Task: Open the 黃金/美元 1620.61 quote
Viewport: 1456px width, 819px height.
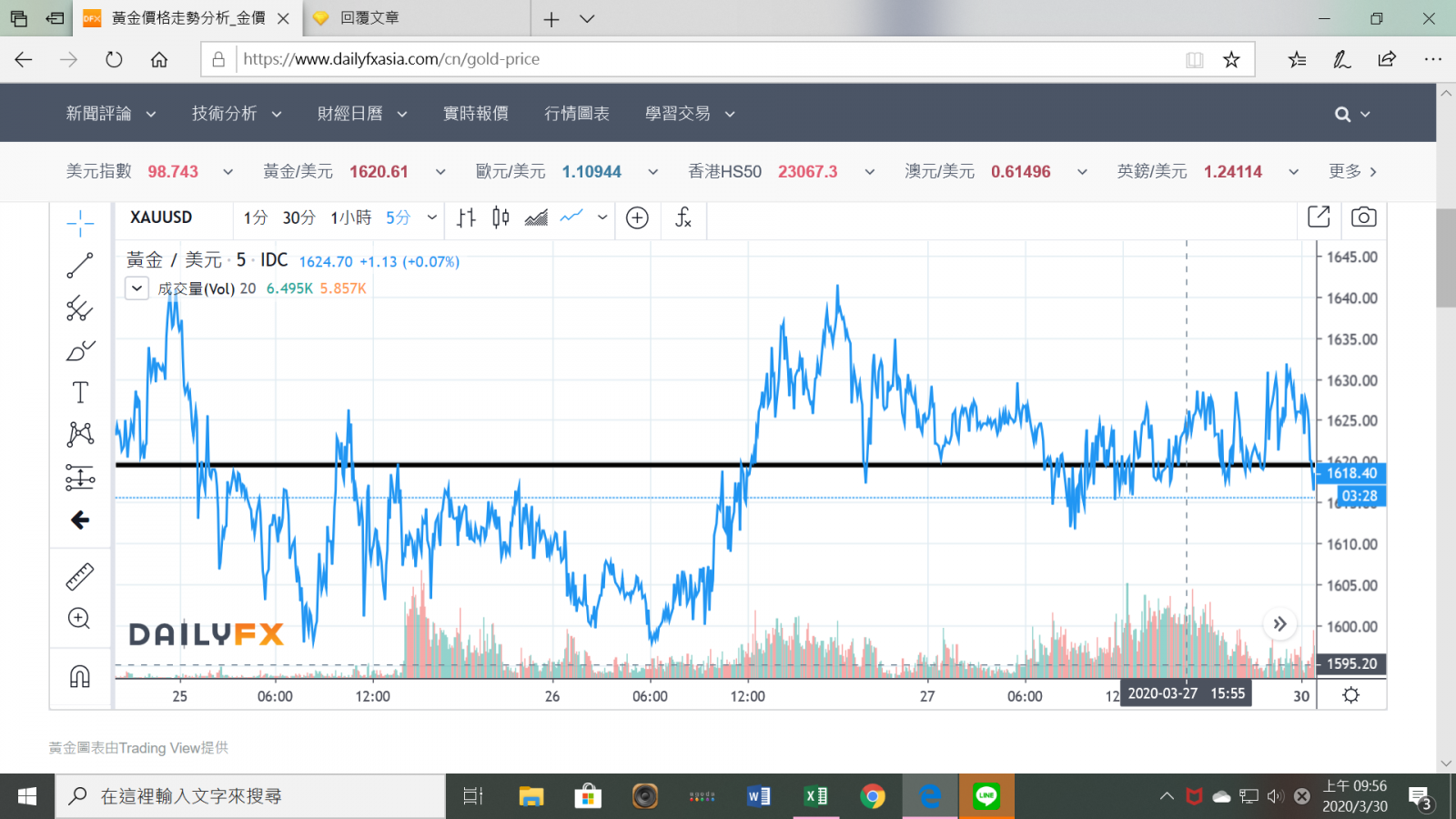Action: pyautogui.click(x=336, y=171)
